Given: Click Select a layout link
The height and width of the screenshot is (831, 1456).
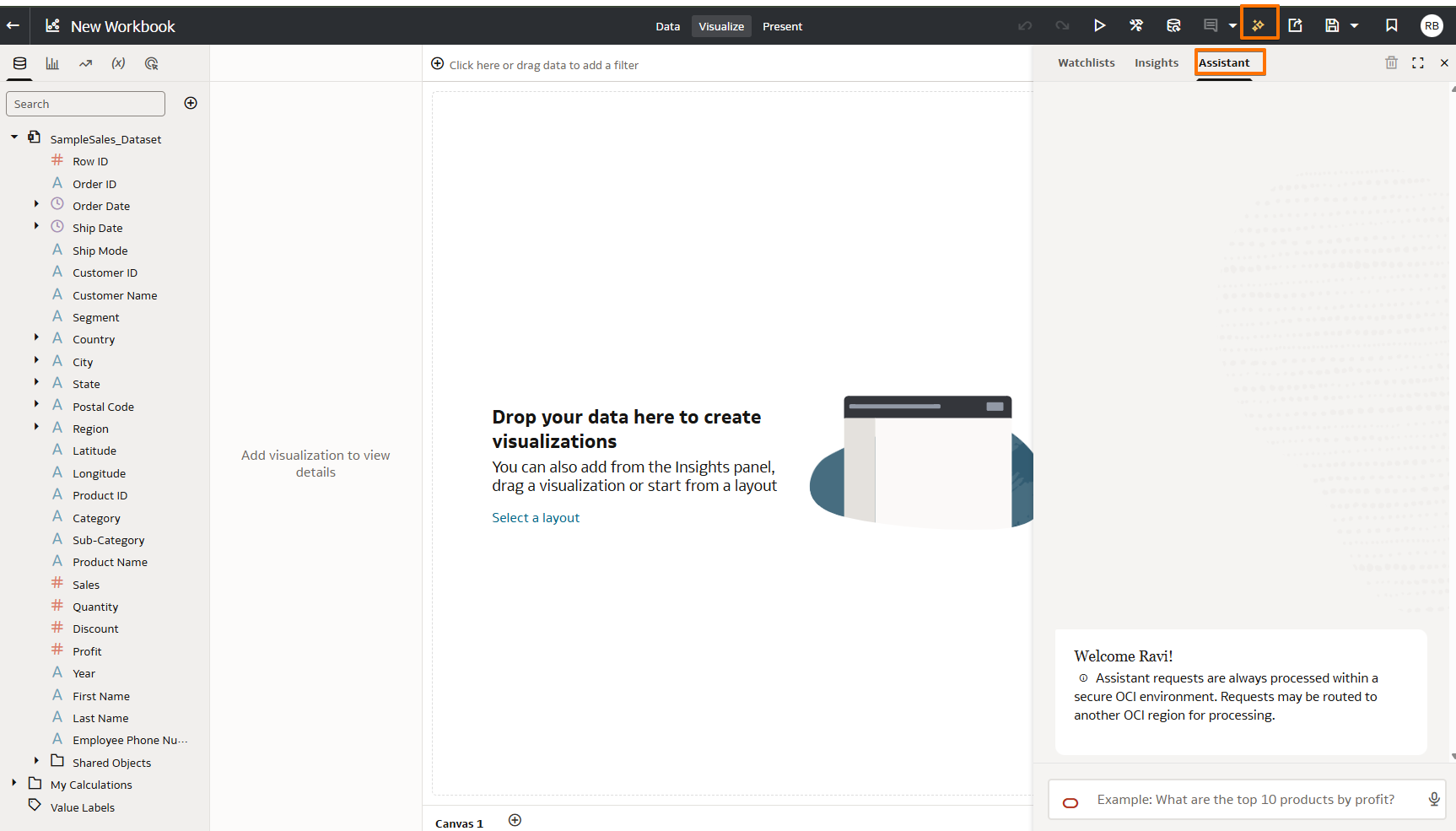Looking at the screenshot, I should click(x=536, y=517).
